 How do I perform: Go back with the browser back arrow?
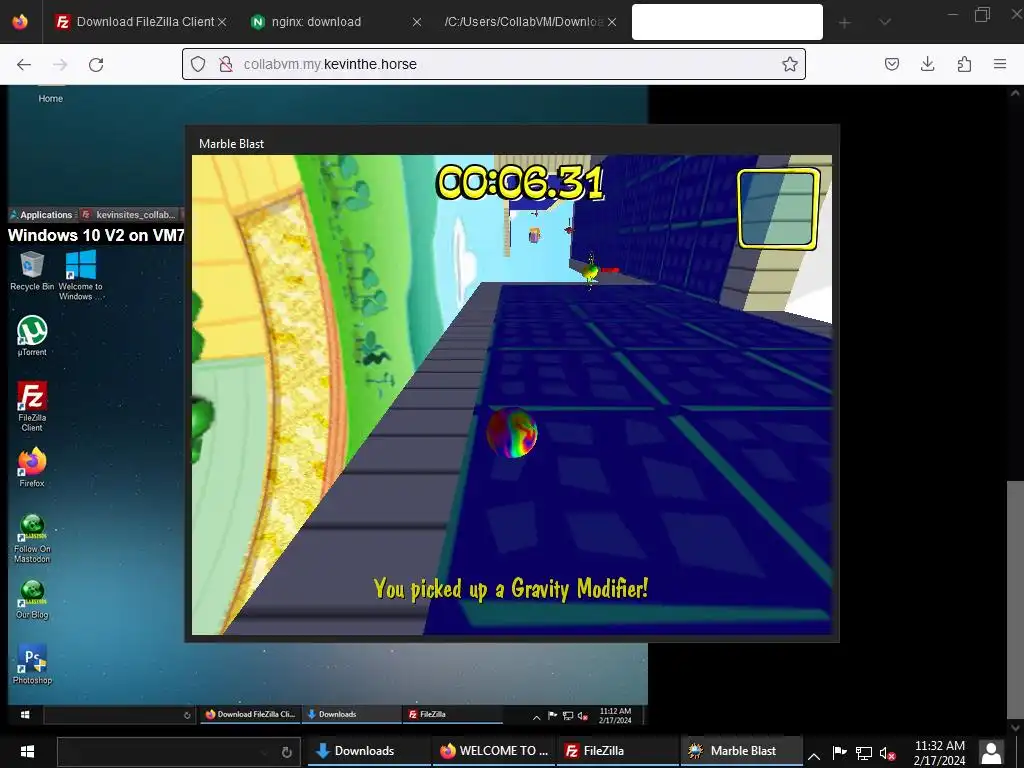24,64
